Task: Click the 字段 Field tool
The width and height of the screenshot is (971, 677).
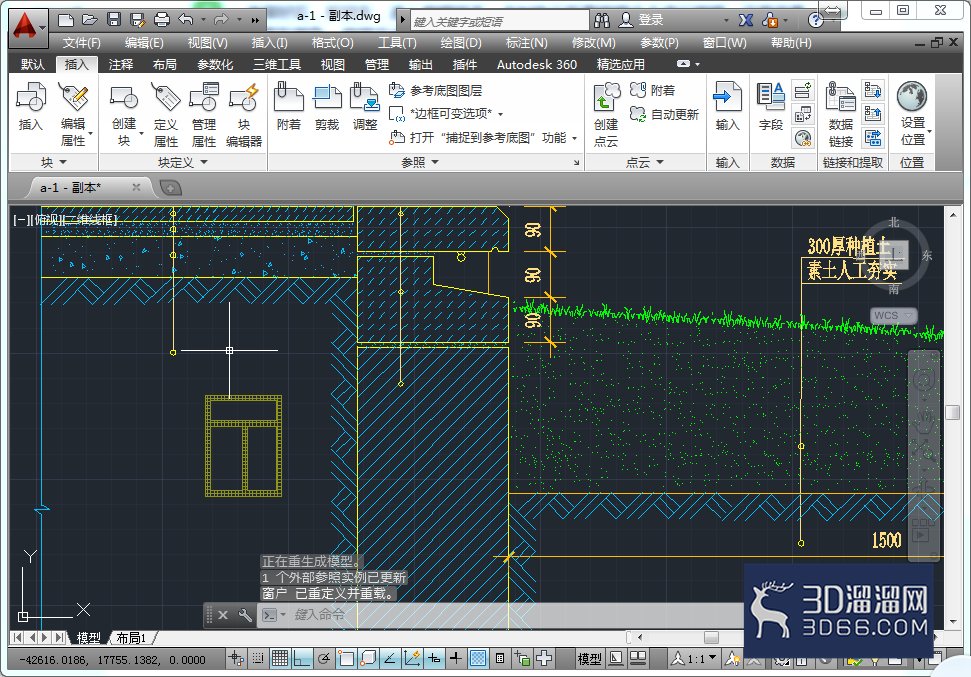Action: tap(771, 107)
